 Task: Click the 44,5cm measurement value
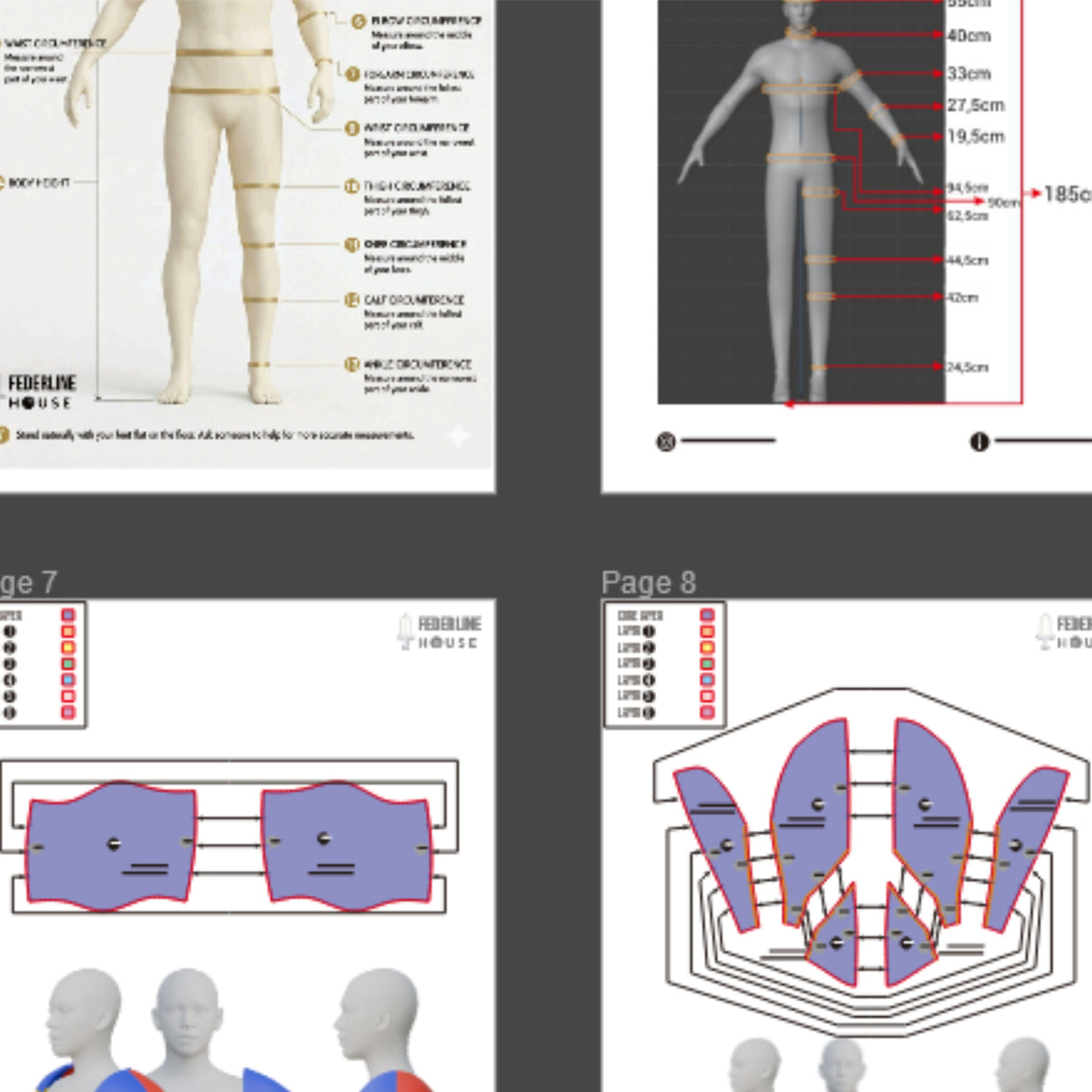[x=967, y=260]
